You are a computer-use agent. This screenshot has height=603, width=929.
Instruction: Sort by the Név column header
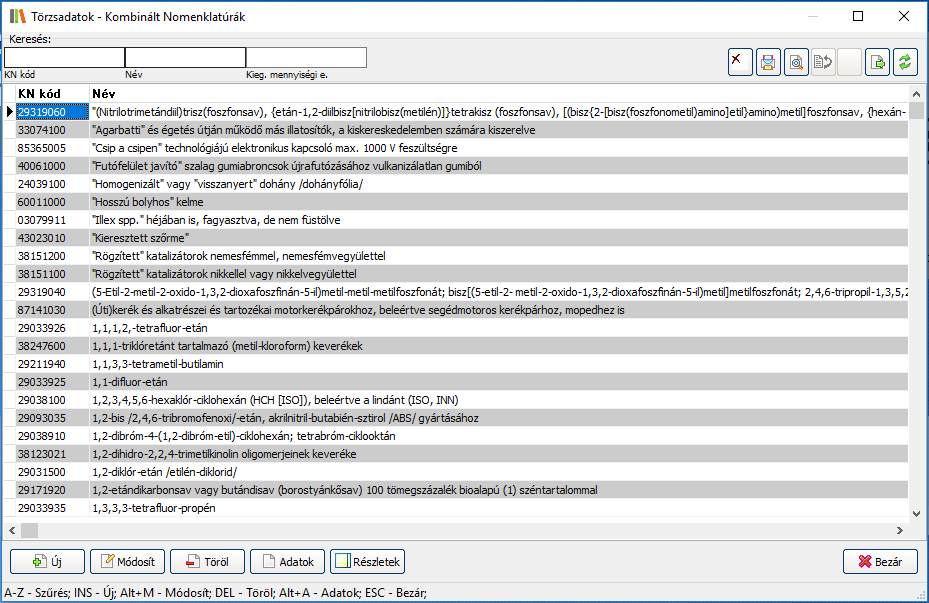(x=104, y=93)
